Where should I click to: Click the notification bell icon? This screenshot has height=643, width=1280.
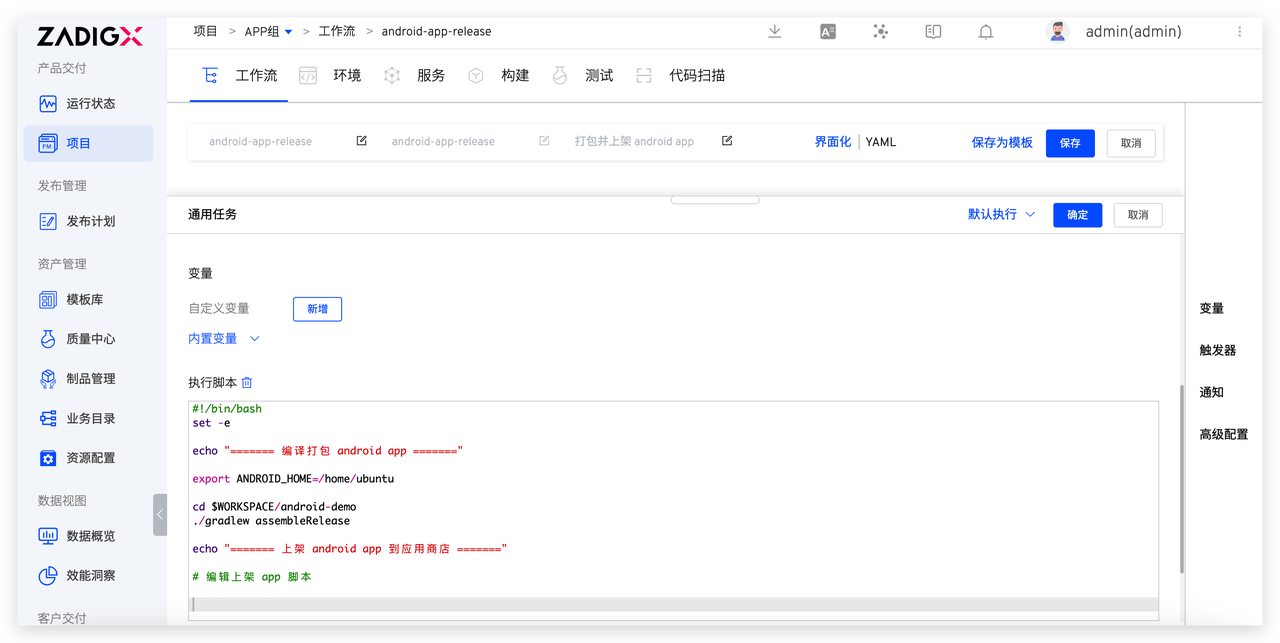point(986,32)
